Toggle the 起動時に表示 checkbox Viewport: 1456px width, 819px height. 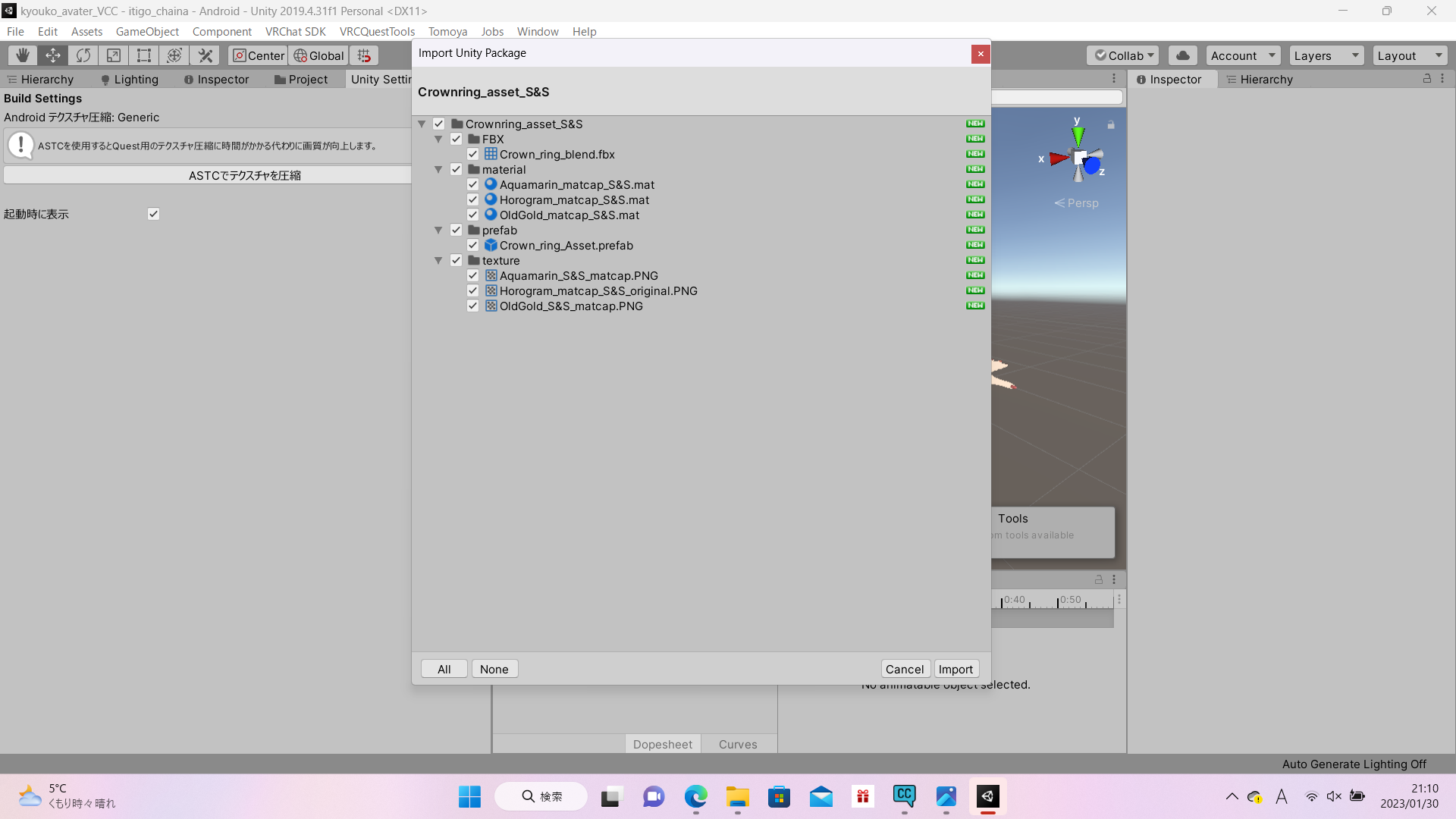[x=153, y=214]
